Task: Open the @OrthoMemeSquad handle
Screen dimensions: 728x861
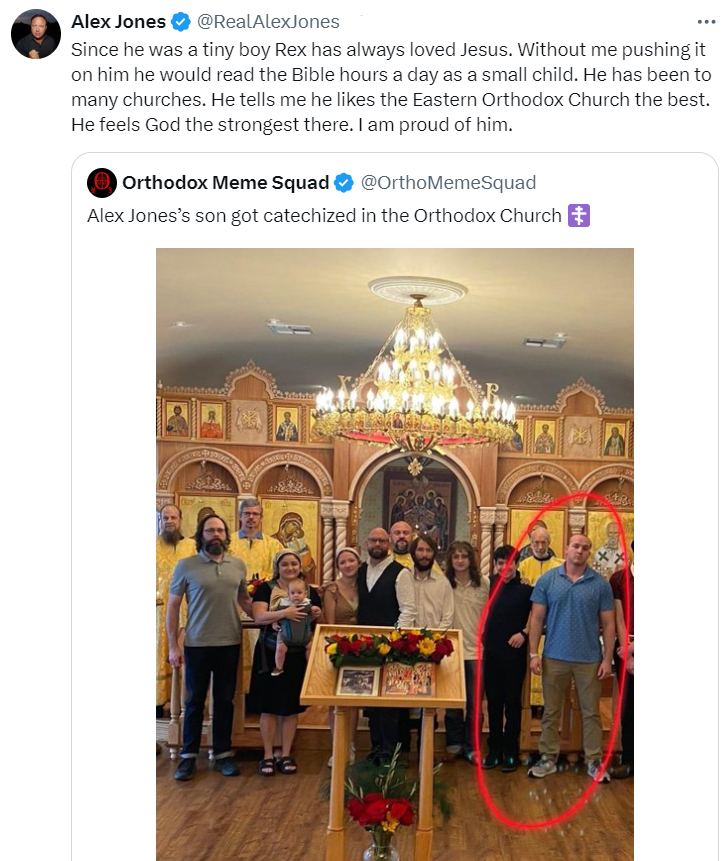Action: pos(448,183)
